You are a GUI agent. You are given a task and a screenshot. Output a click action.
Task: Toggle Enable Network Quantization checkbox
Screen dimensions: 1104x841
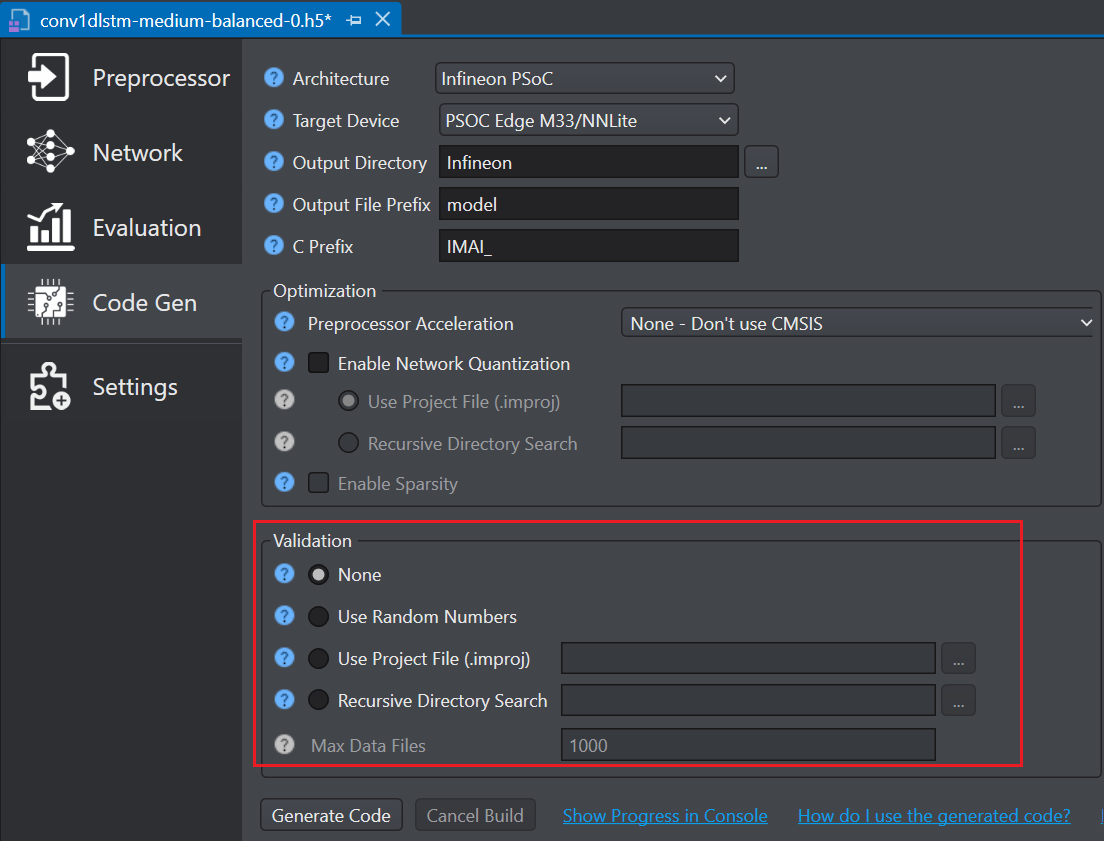tap(319, 363)
